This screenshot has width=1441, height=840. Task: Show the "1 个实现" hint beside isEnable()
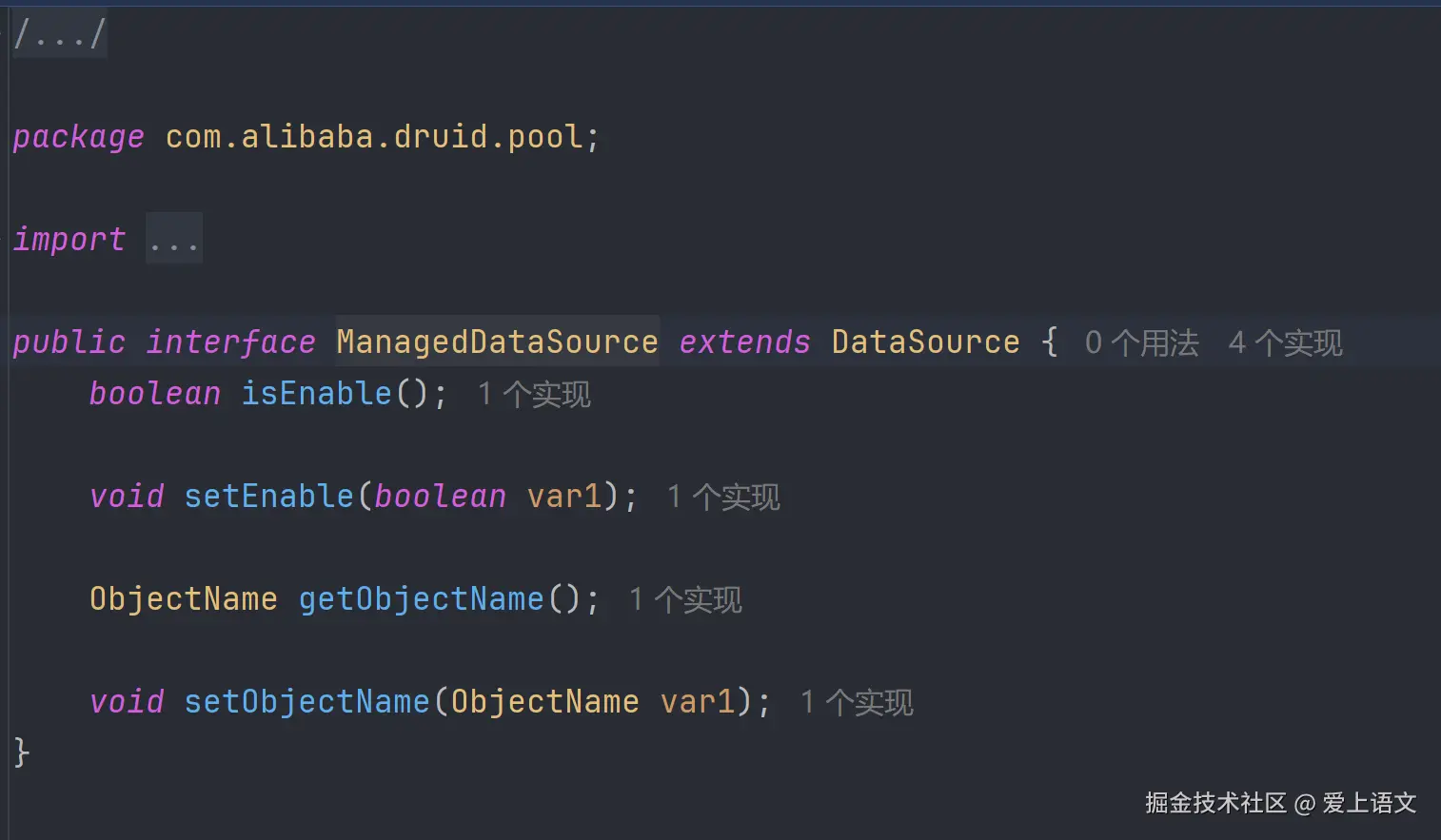click(534, 394)
